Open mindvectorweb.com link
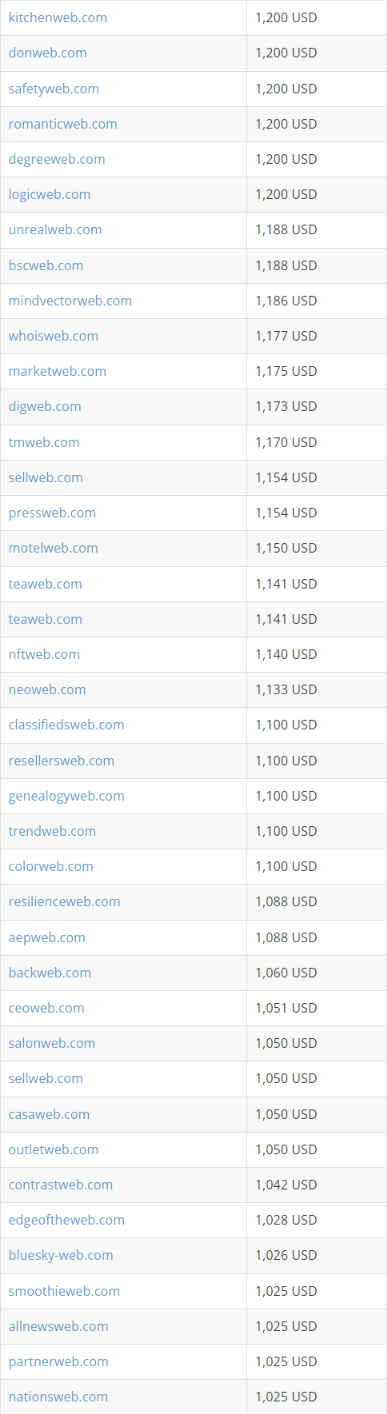 [x=70, y=300]
